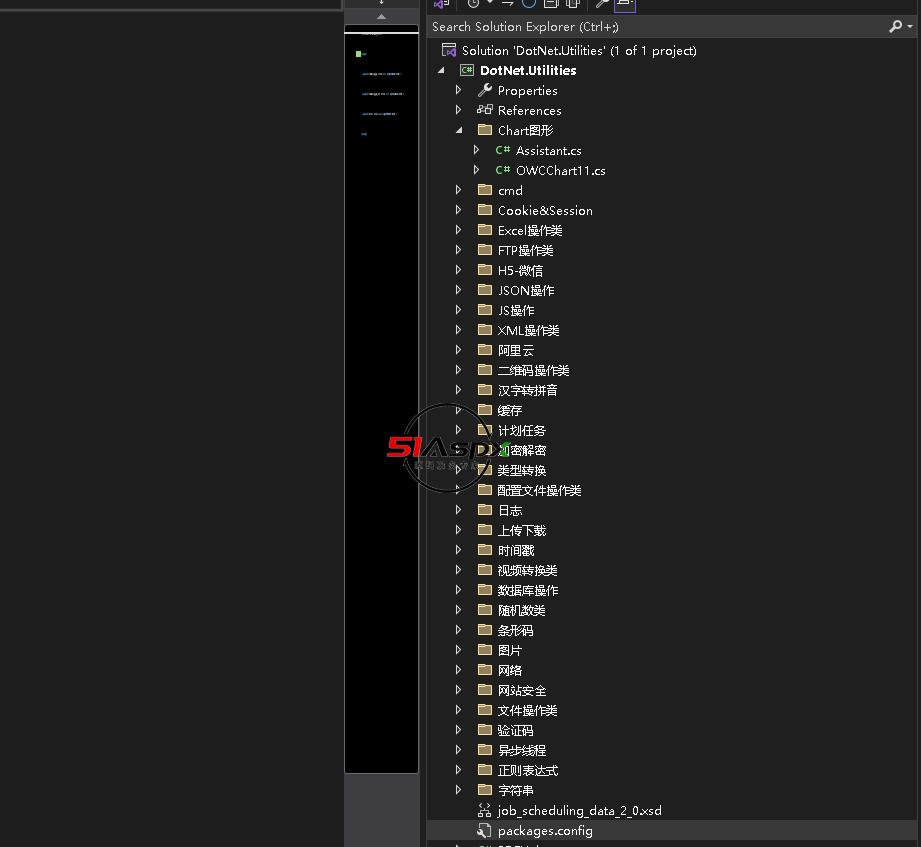Open the search options dropdown arrow

pos(910,26)
